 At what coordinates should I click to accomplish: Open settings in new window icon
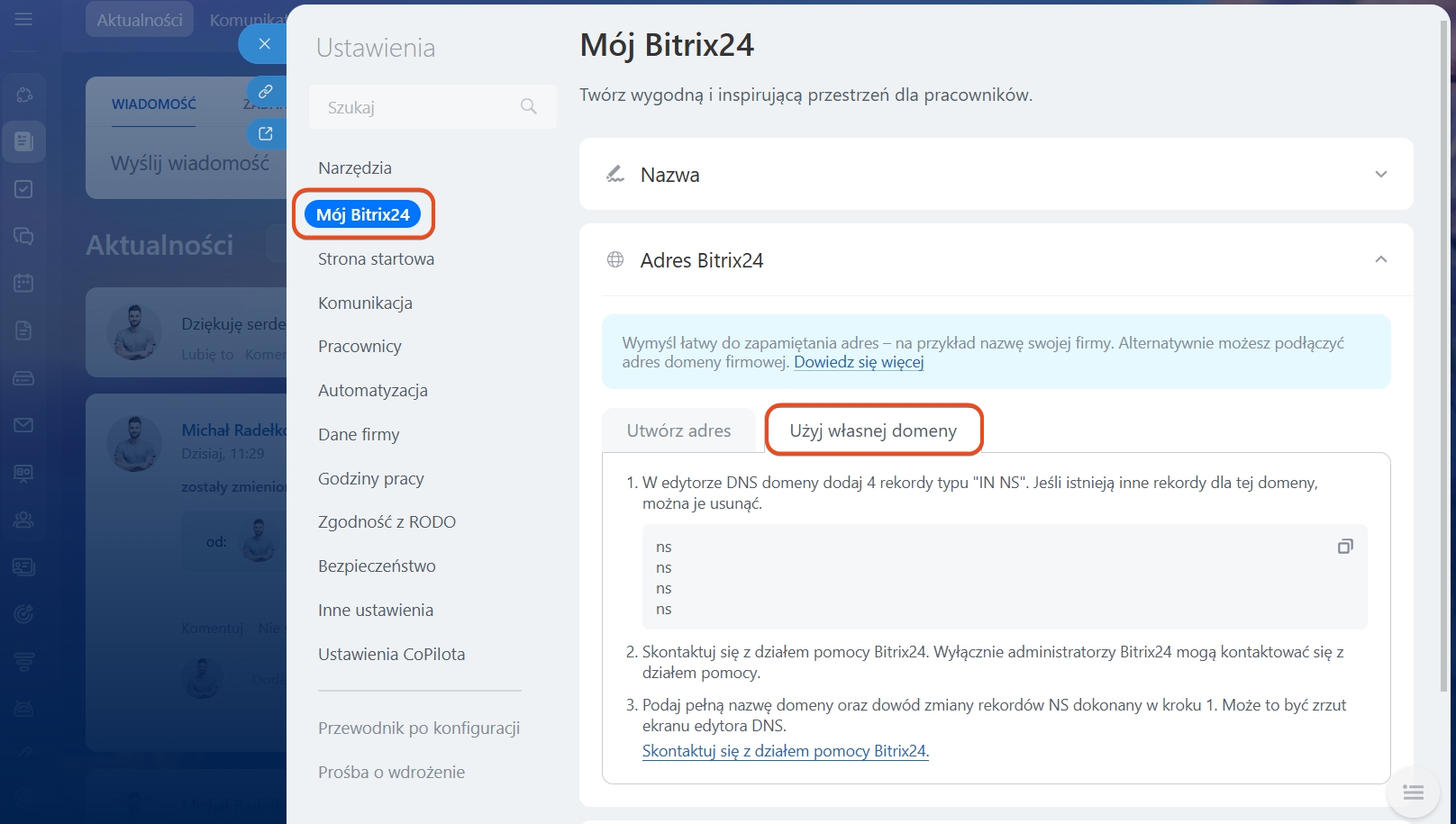266,133
